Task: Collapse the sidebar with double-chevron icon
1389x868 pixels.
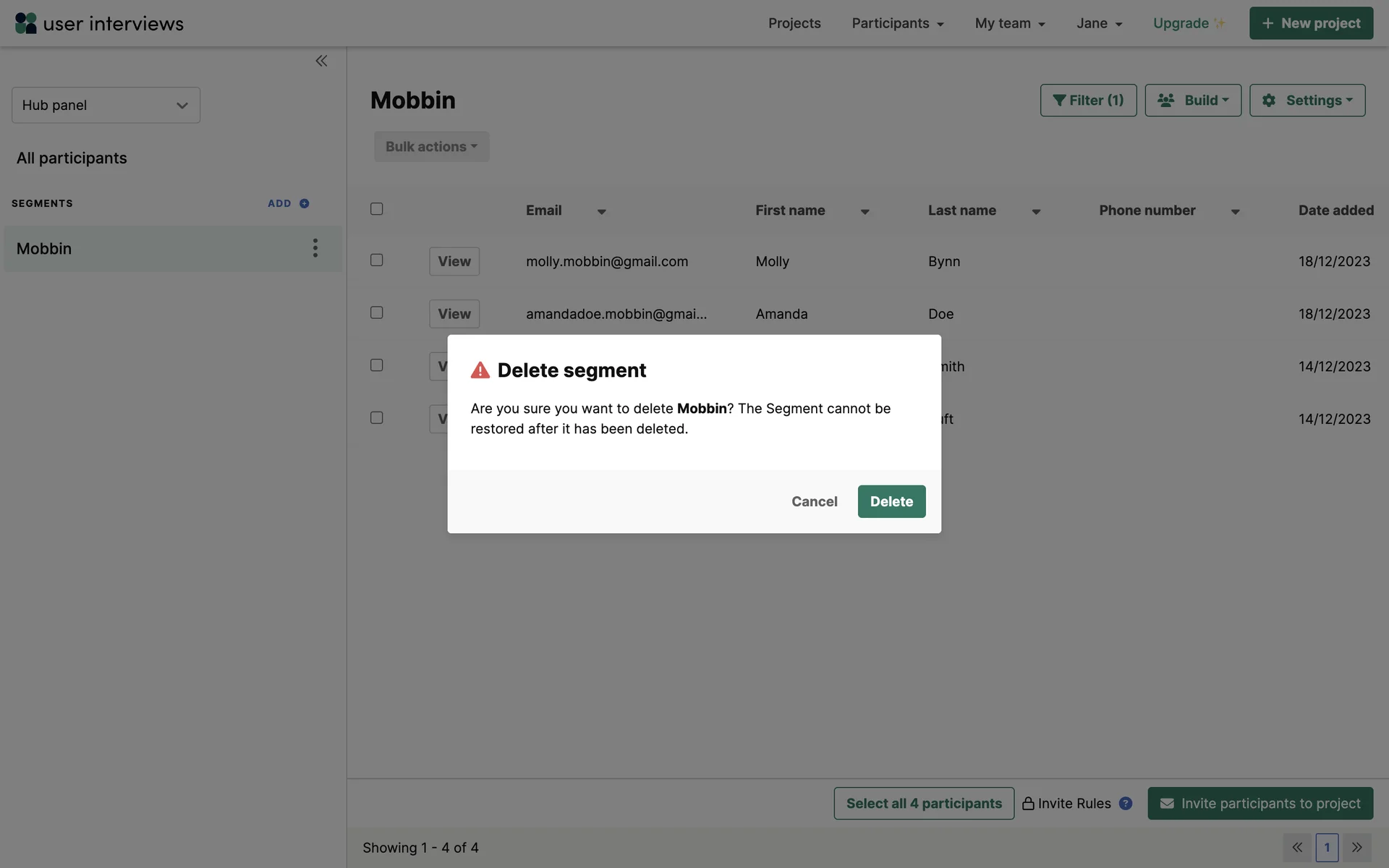Action: coord(321,61)
